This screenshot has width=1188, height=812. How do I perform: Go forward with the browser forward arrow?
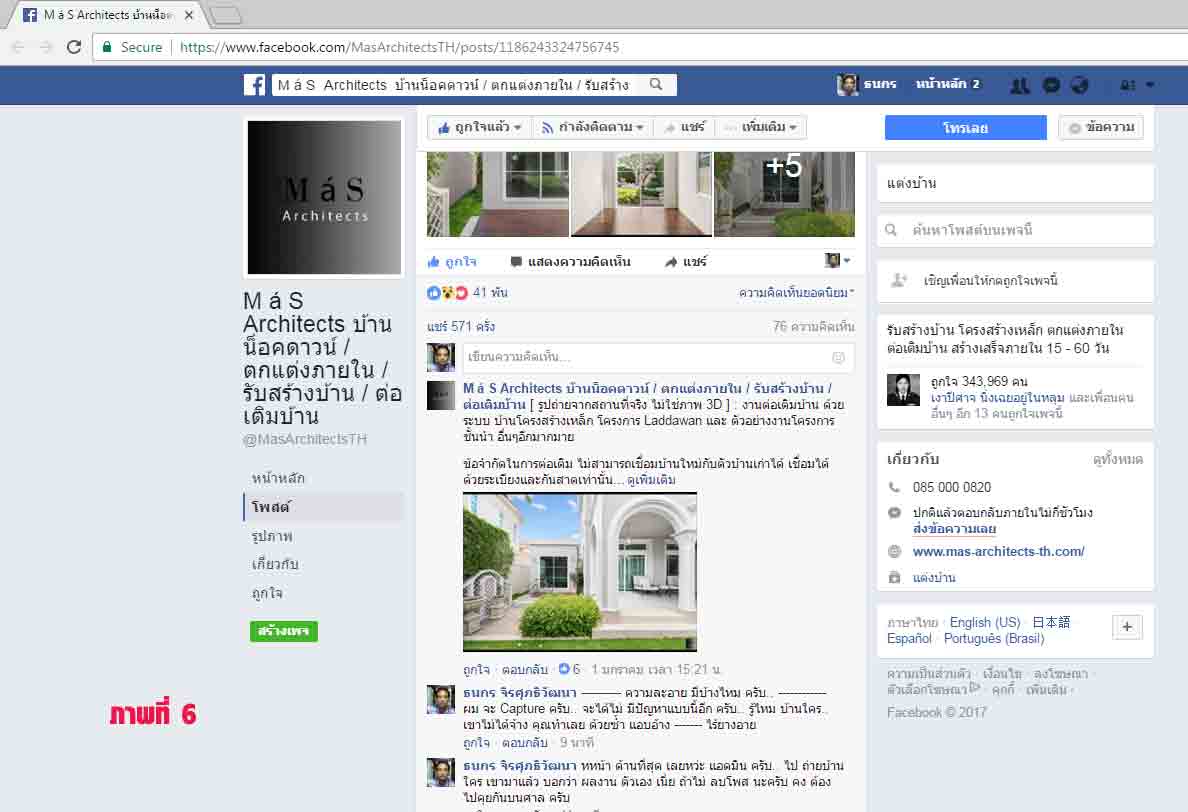[x=45, y=47]
